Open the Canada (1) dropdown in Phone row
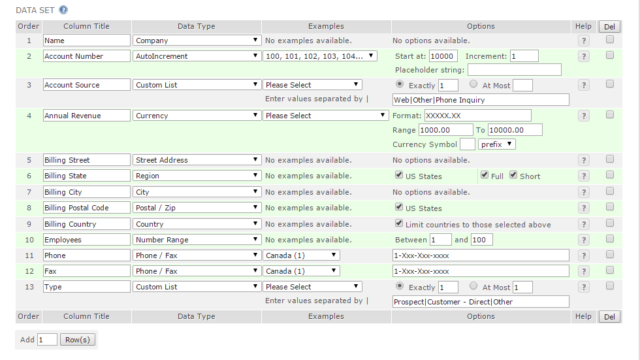The width and height of the screenshot is (640, 360). (301, 256)
